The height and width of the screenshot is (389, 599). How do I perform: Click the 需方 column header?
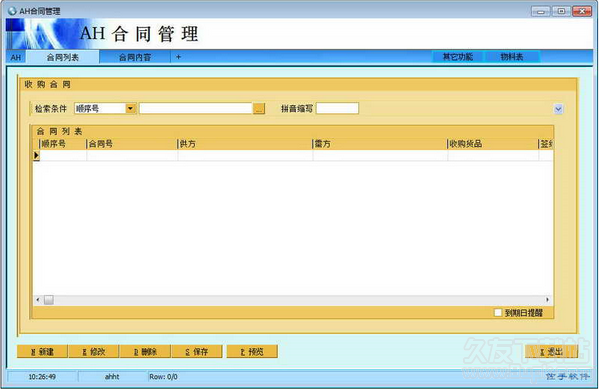click(x=380, y=144)
